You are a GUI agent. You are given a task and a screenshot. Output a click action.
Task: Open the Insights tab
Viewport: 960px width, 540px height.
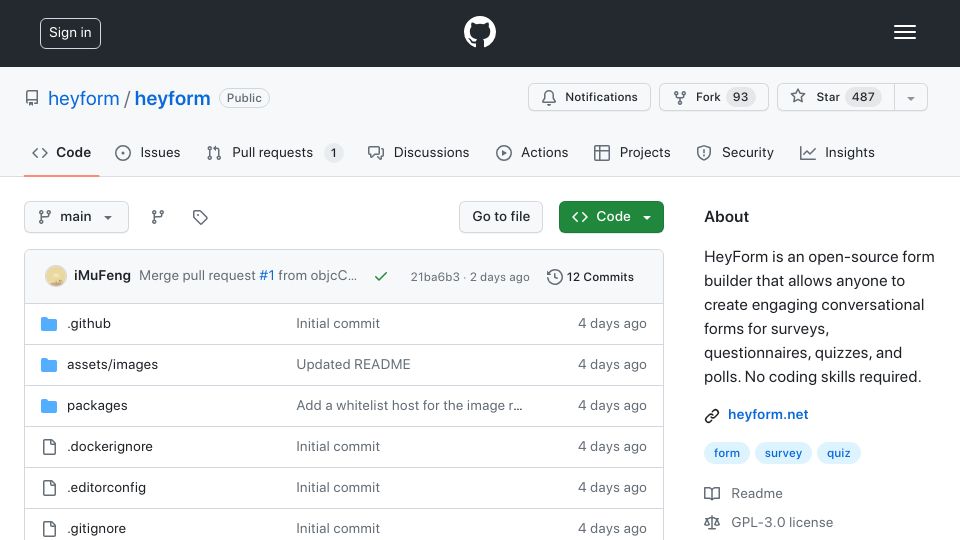point(837,152)
